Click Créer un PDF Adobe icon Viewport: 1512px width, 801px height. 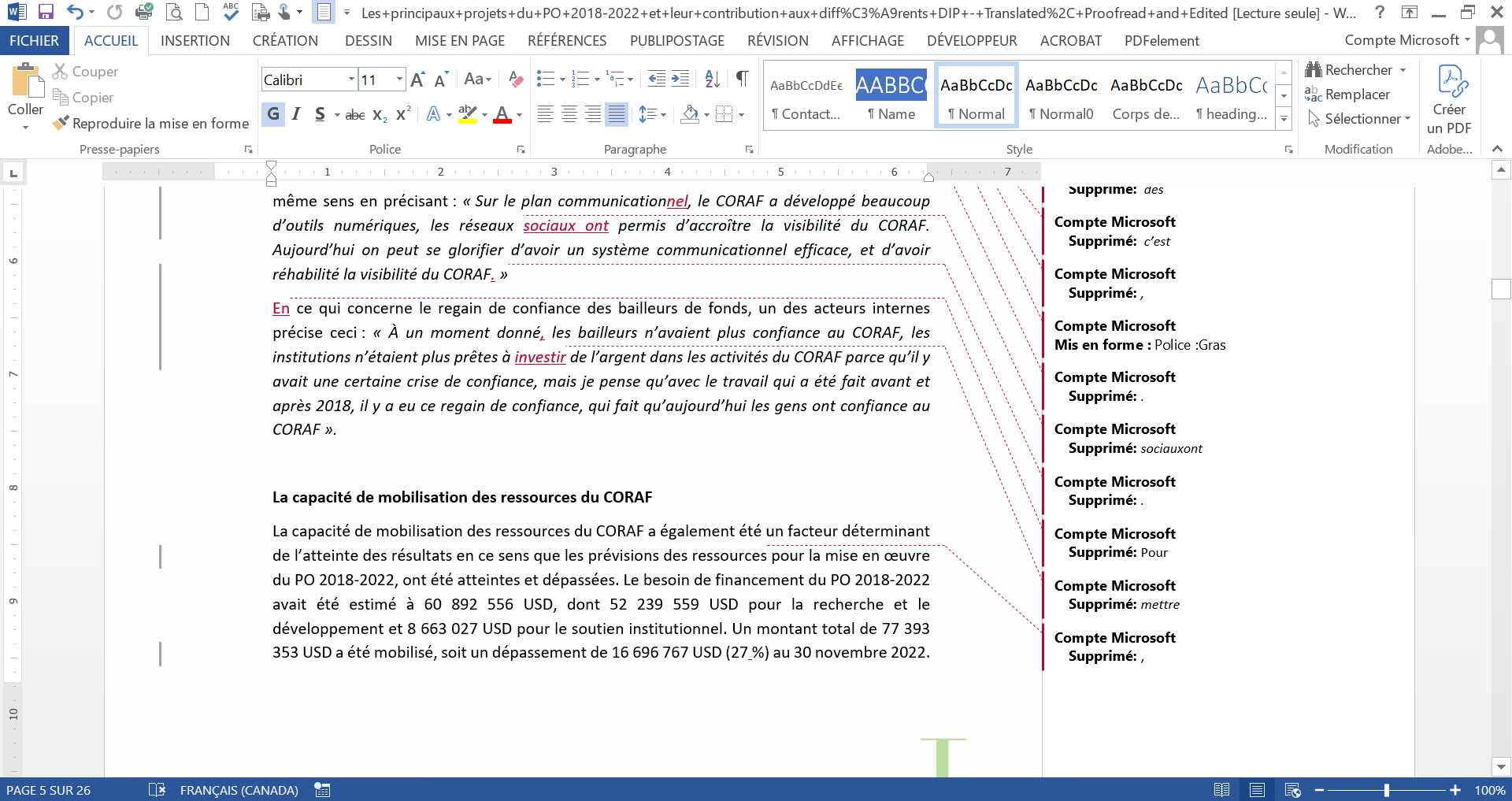click(x=1449, y=100)
